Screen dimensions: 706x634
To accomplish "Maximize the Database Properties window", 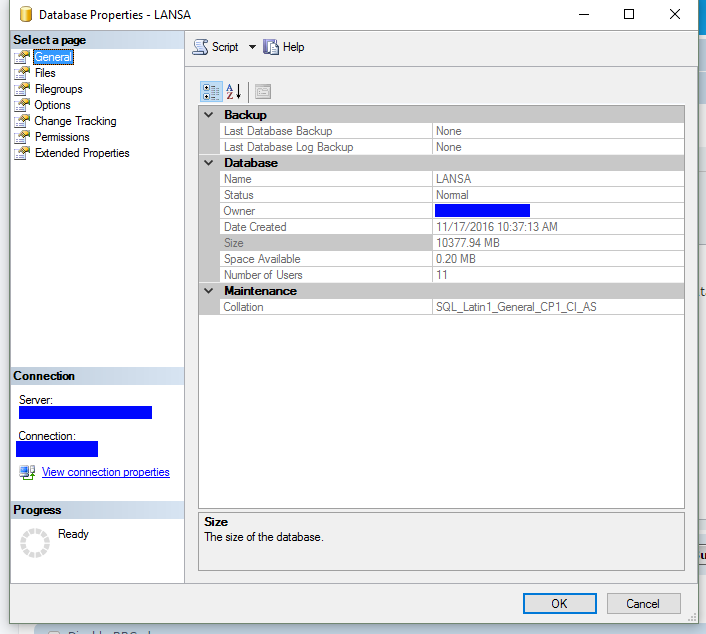I will 629,14.
